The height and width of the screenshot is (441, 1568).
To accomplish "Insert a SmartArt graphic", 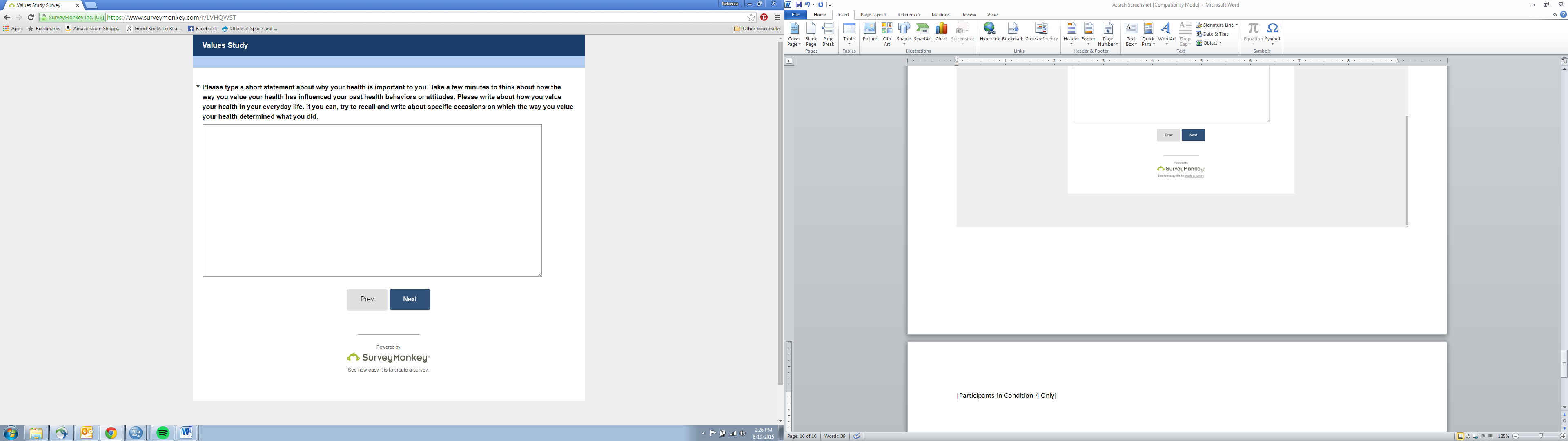I will pos(923,32).
